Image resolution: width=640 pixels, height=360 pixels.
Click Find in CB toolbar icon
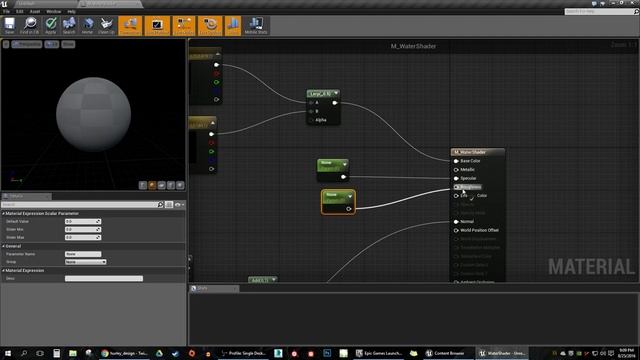pos(29,25)
